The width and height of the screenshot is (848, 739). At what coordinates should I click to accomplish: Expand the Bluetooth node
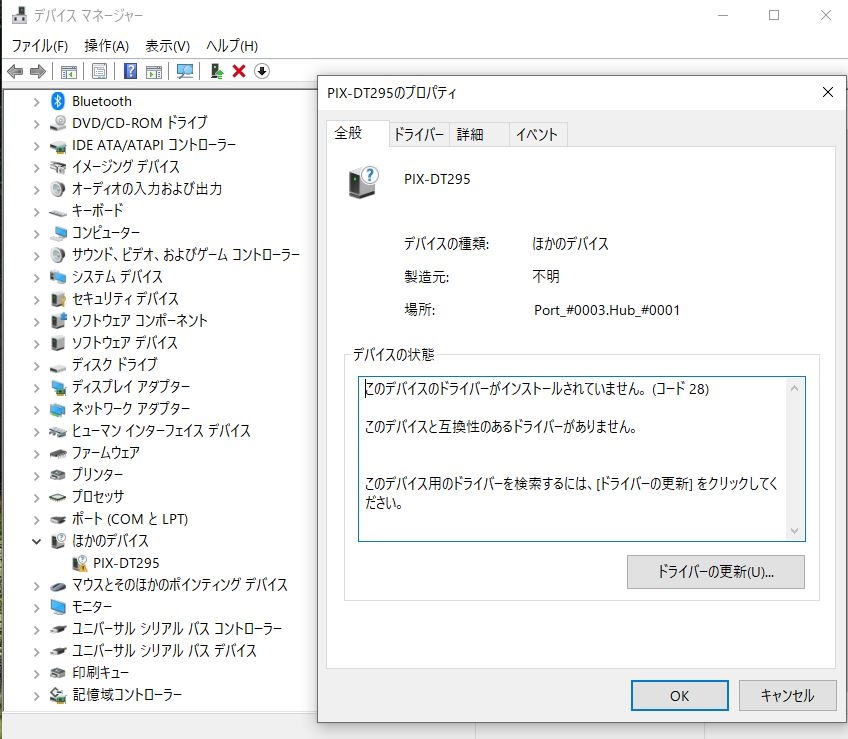[x=36, y=102]
